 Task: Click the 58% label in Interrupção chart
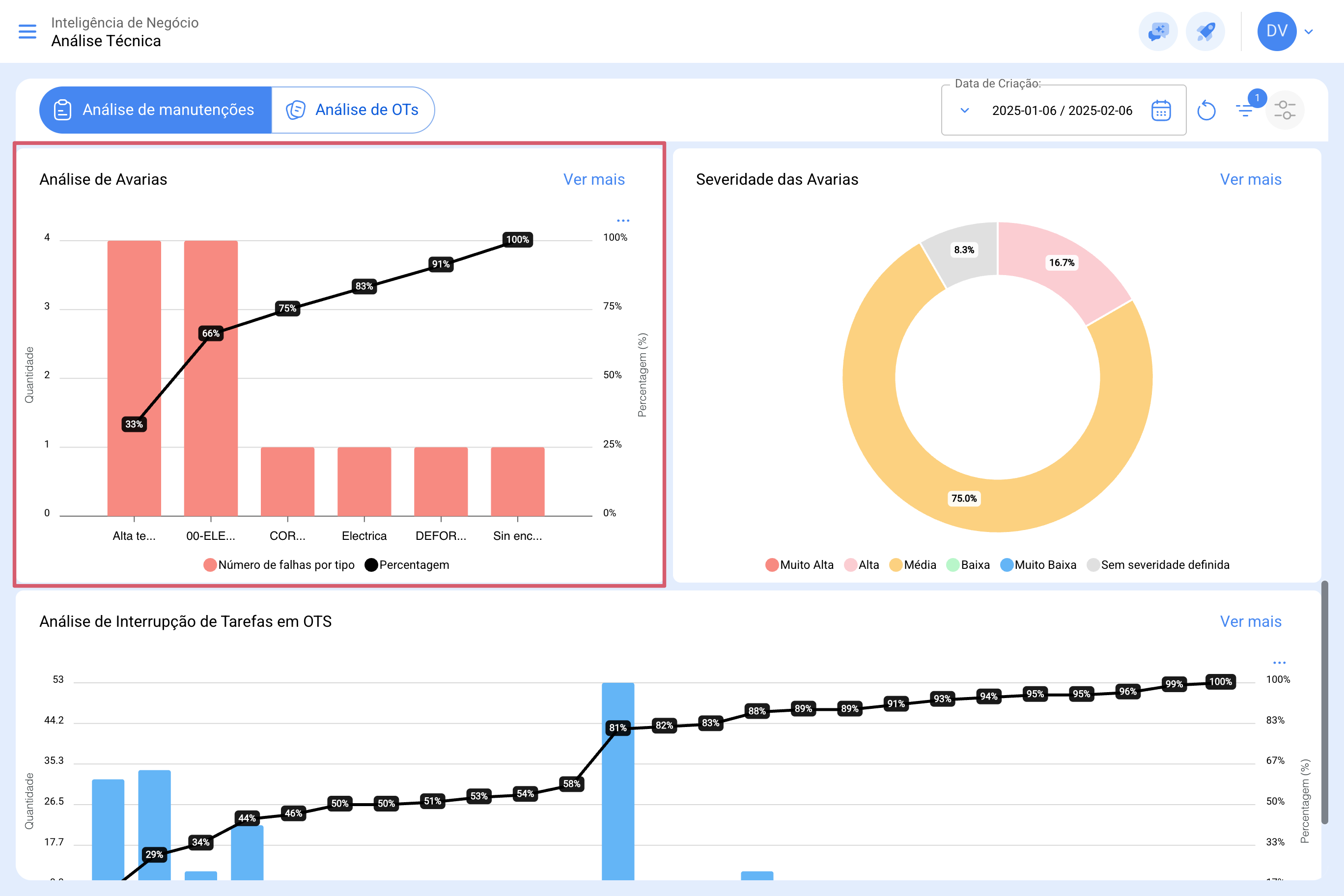coord(571,784)
